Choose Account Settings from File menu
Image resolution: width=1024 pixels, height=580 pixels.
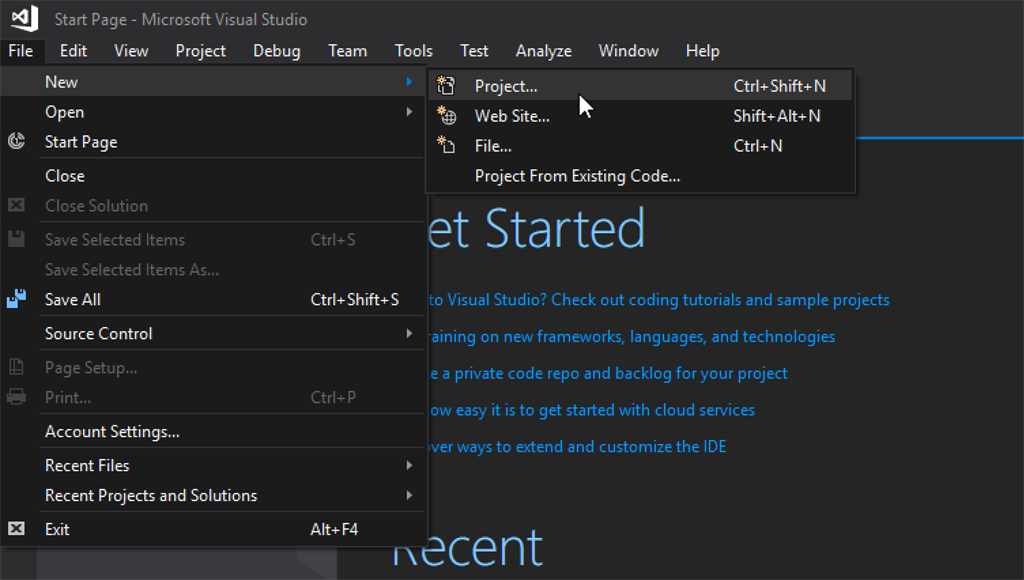tap(112, 431)
